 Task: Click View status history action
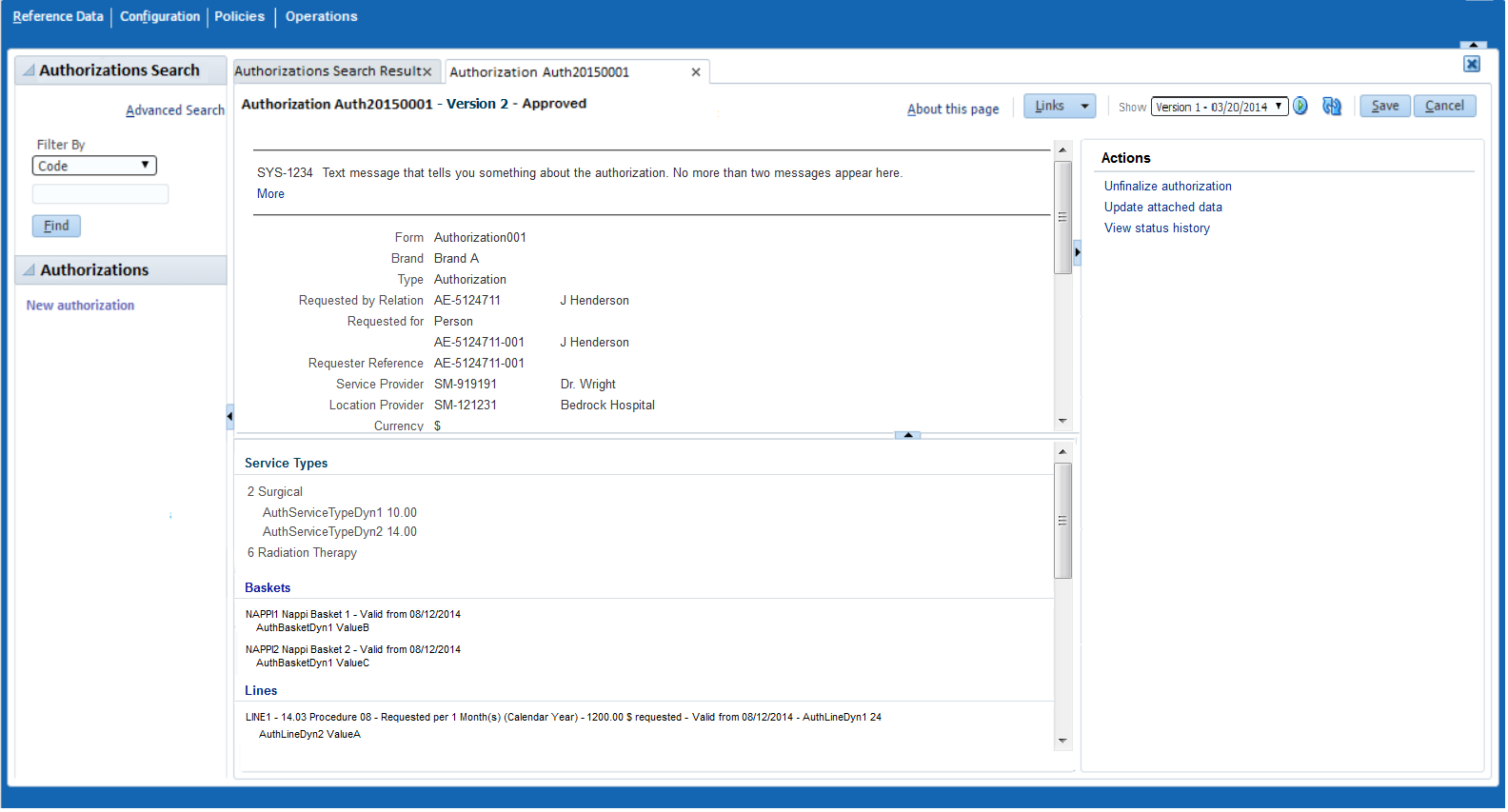[1157, 228]
